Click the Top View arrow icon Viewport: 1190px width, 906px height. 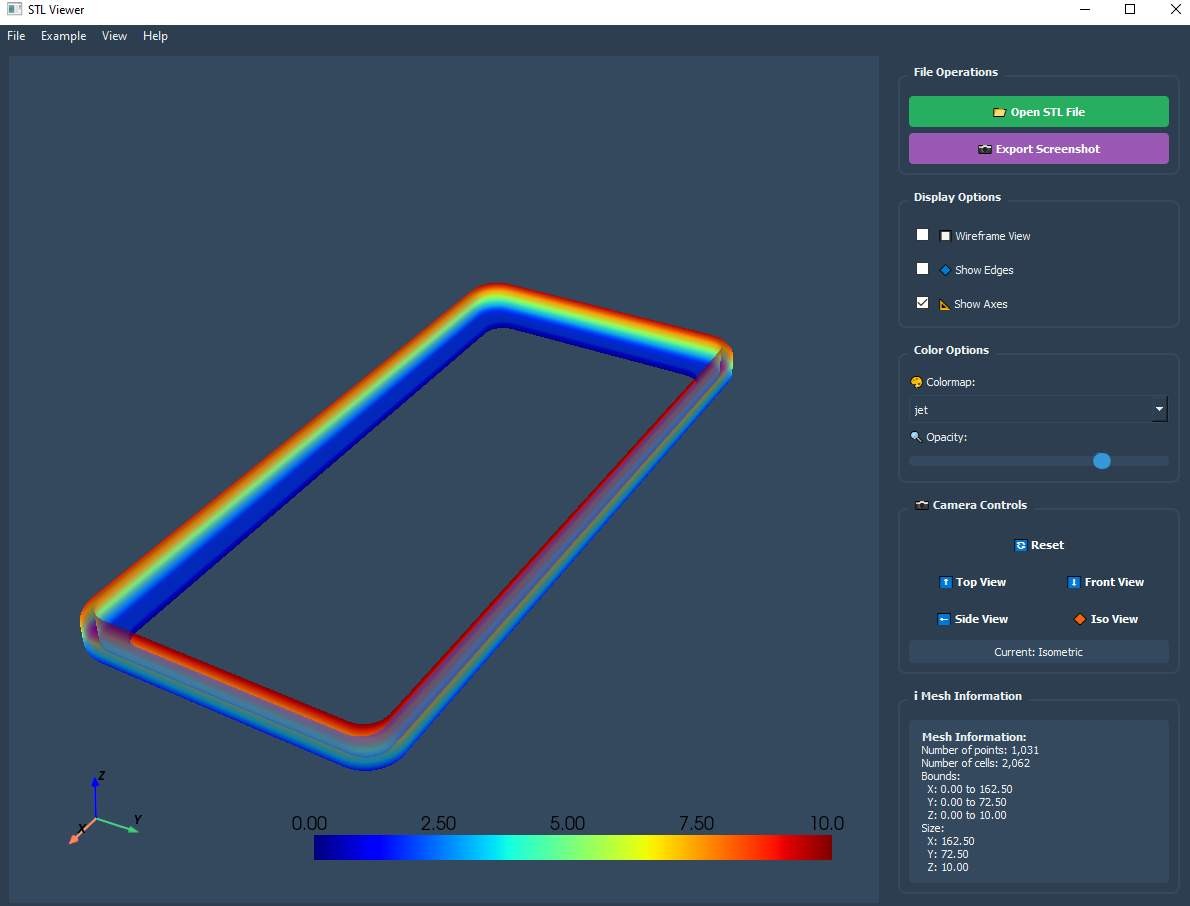[x=945, y=582]
